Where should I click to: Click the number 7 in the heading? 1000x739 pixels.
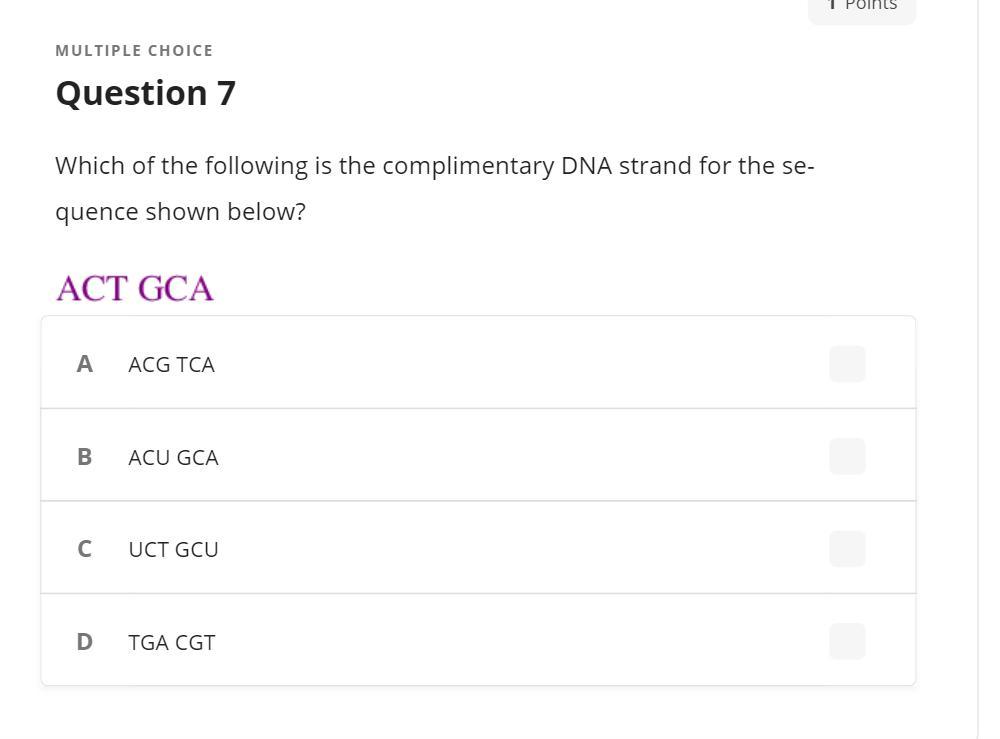click(225, 93)
